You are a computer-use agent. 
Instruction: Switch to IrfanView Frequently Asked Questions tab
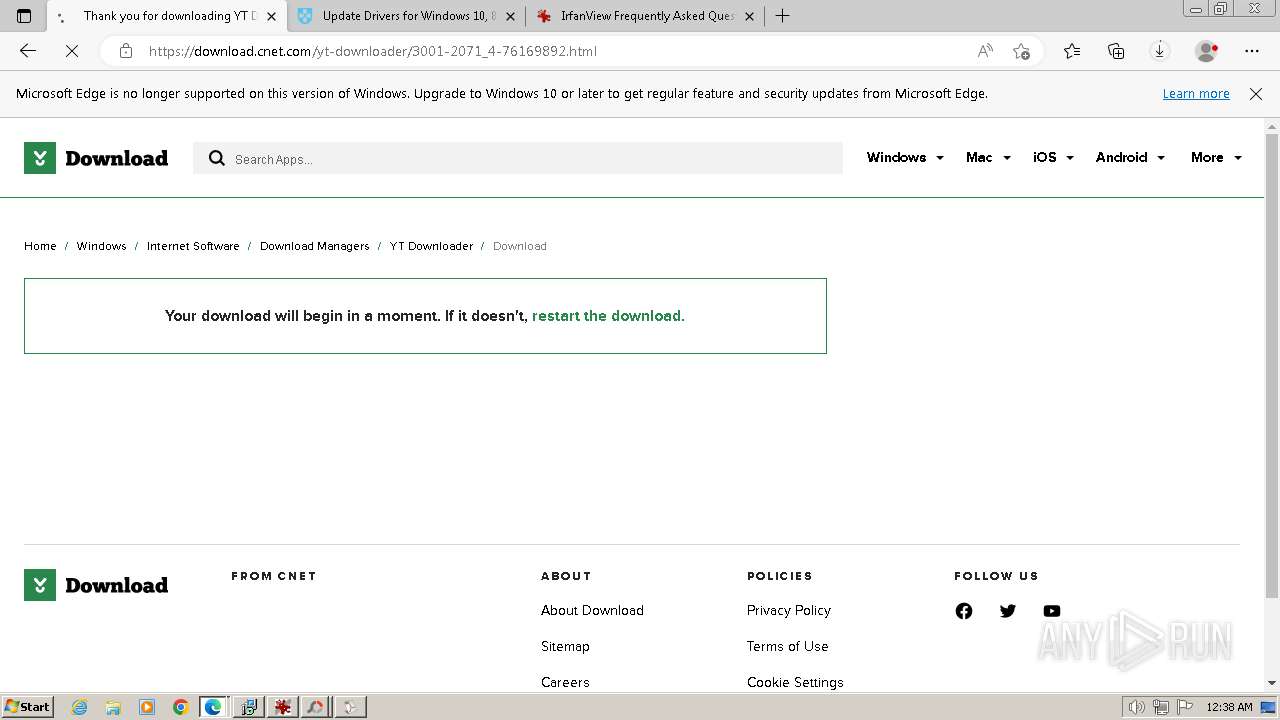point(646,16)
